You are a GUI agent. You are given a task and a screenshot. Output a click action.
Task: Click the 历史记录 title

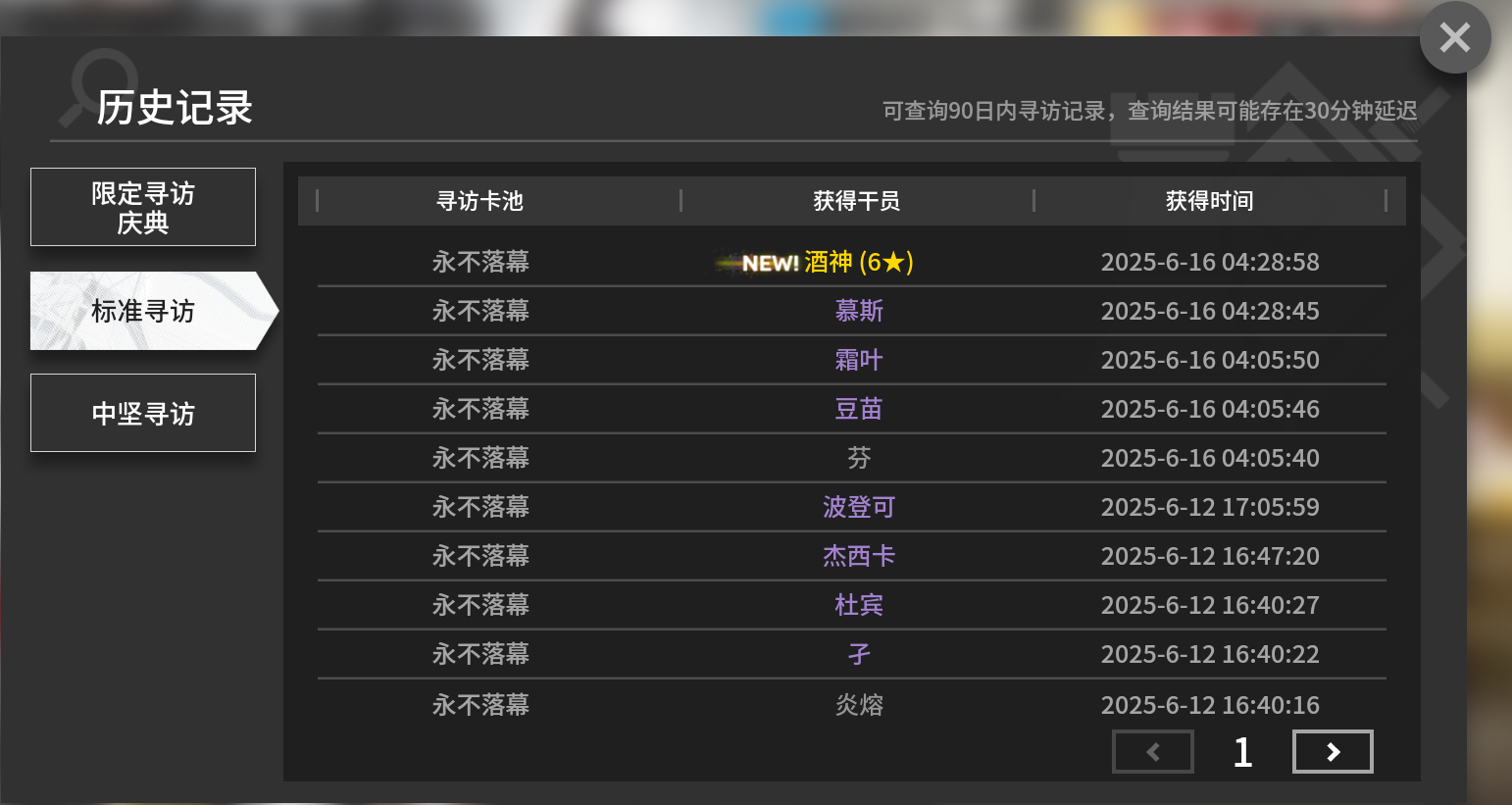point(175,108)
